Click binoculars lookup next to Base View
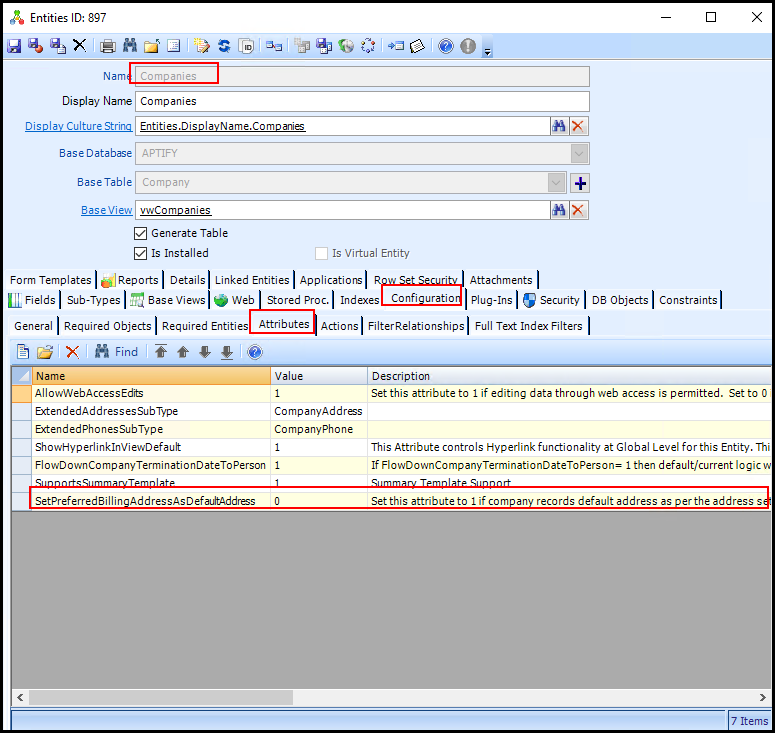 tap(559, 210)
